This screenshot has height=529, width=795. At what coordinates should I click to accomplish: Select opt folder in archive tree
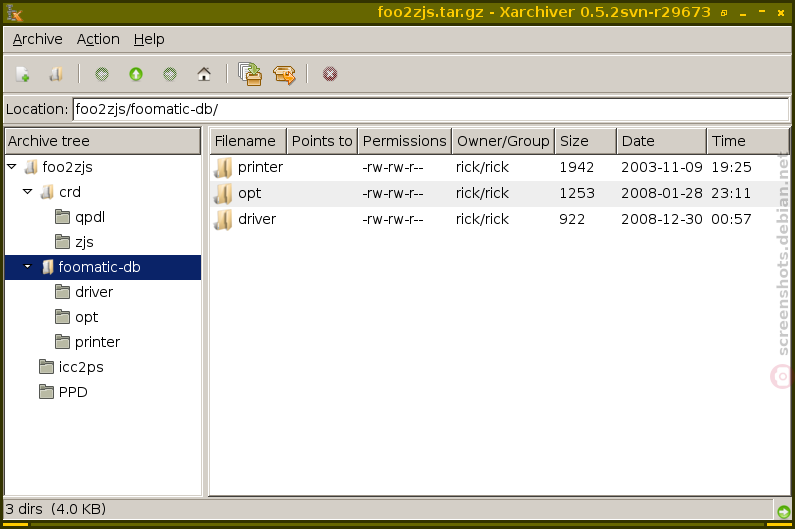pos(87,317)
